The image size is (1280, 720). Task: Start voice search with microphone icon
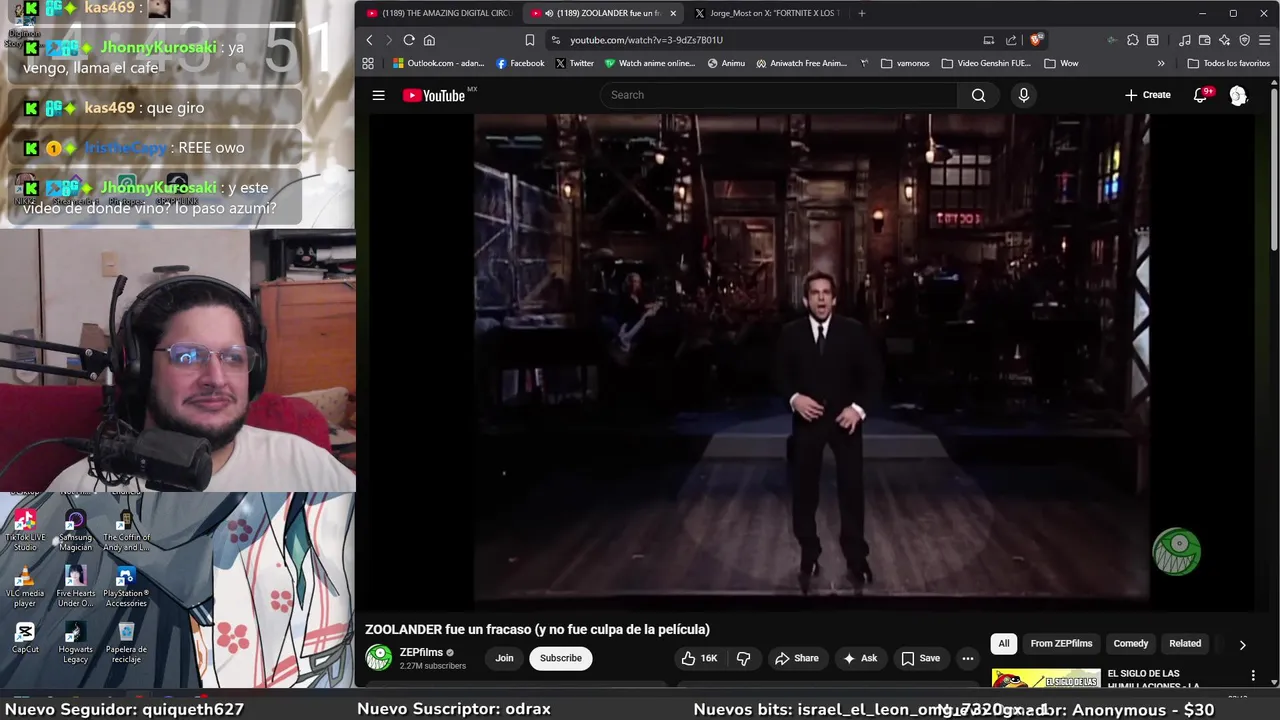[x=1023, y=95]
